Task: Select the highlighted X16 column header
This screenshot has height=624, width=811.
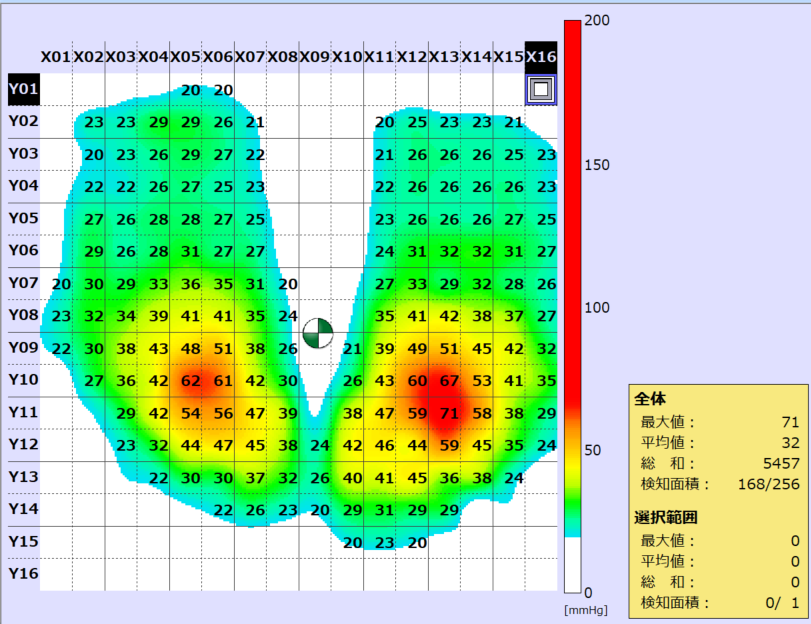Action: (x=541, y=57)
